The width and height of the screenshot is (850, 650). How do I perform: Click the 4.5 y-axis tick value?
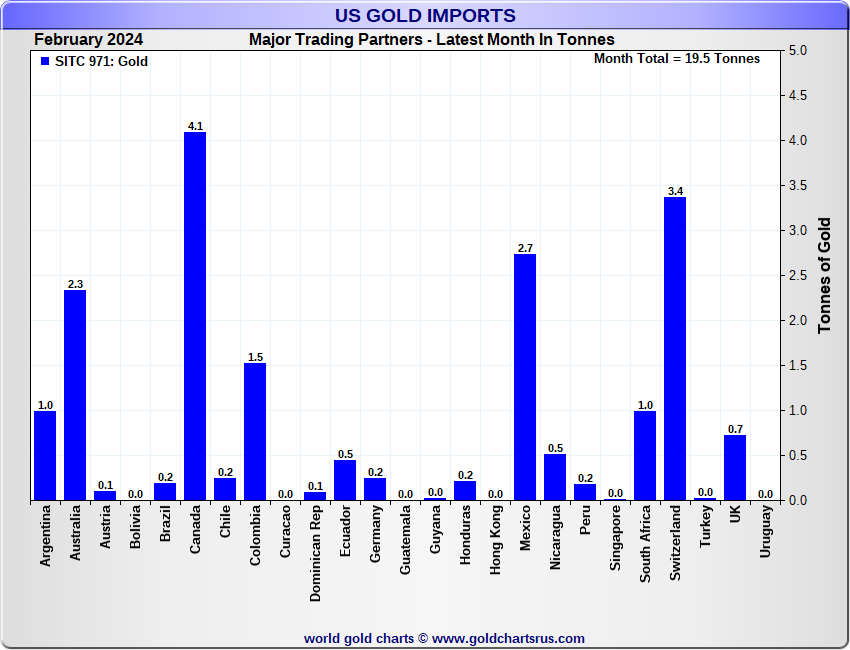797,95
